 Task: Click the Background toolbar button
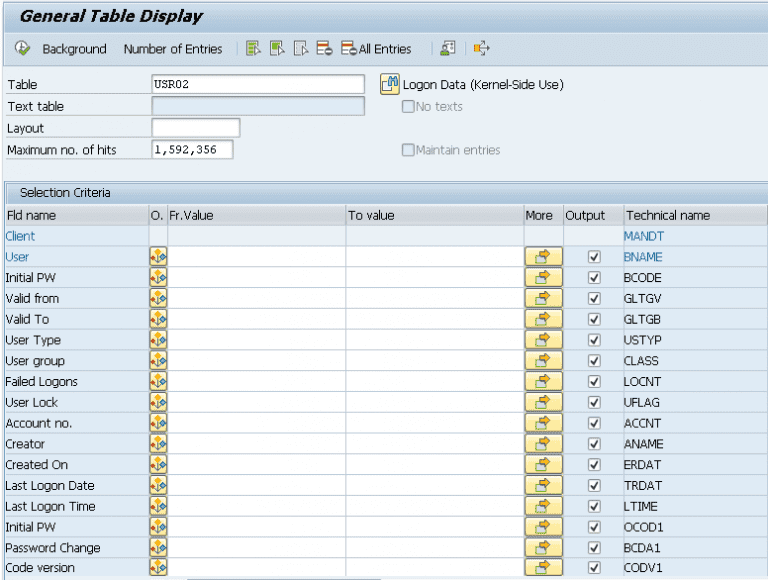tap(74, 49)
